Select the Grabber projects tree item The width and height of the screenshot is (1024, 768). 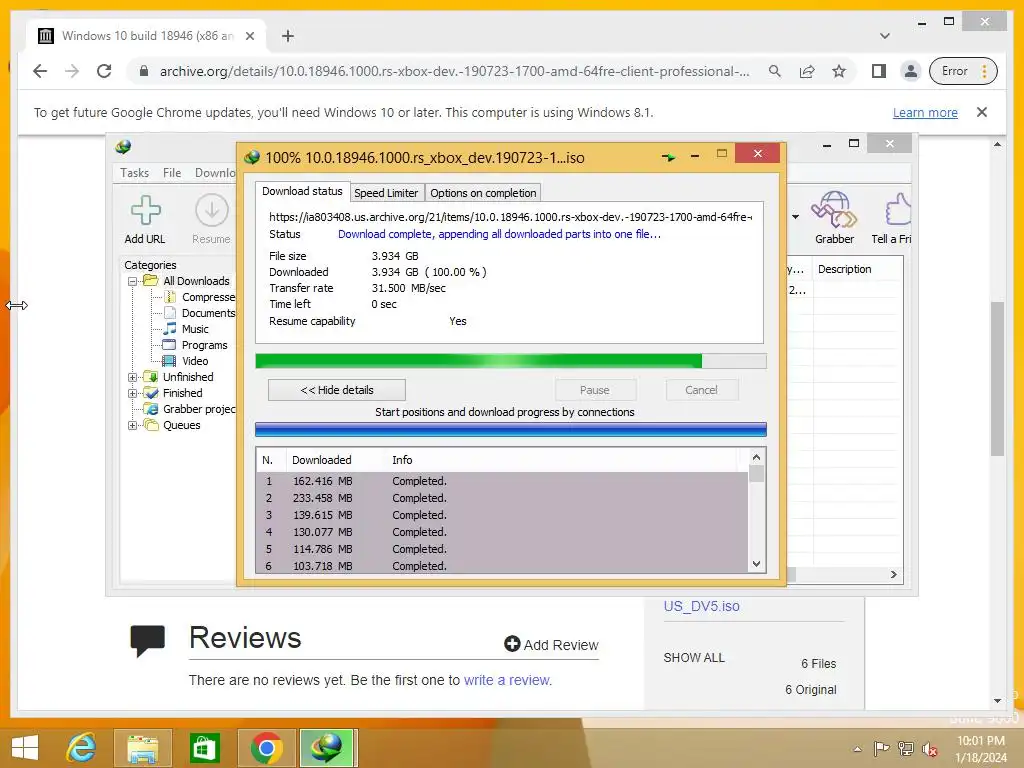pyautogui.click(x=199, y=409)
